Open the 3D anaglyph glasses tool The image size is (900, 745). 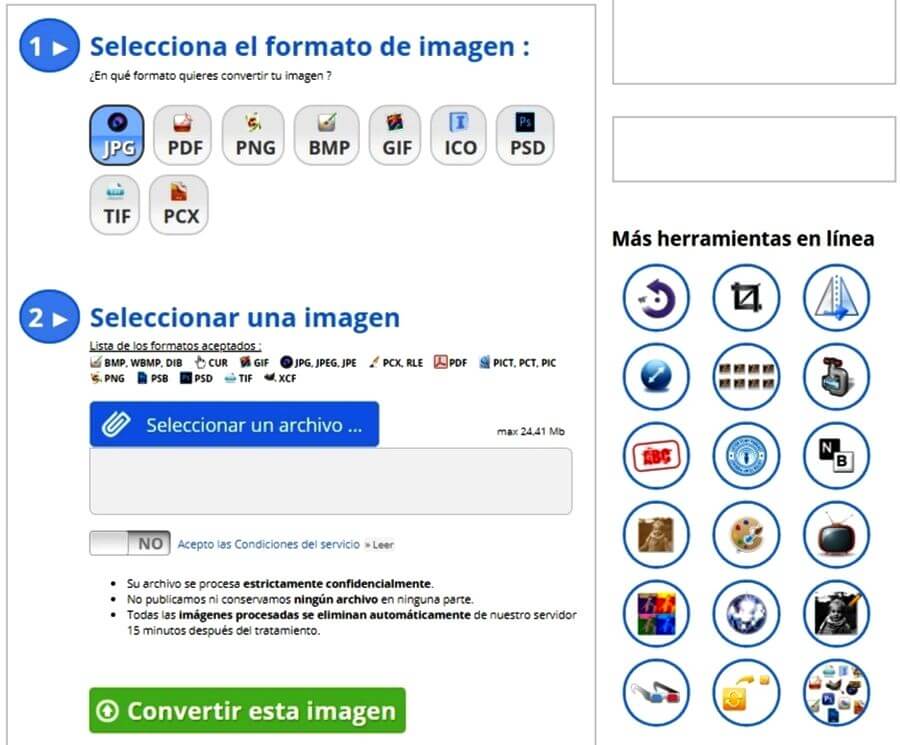point(656,692)
